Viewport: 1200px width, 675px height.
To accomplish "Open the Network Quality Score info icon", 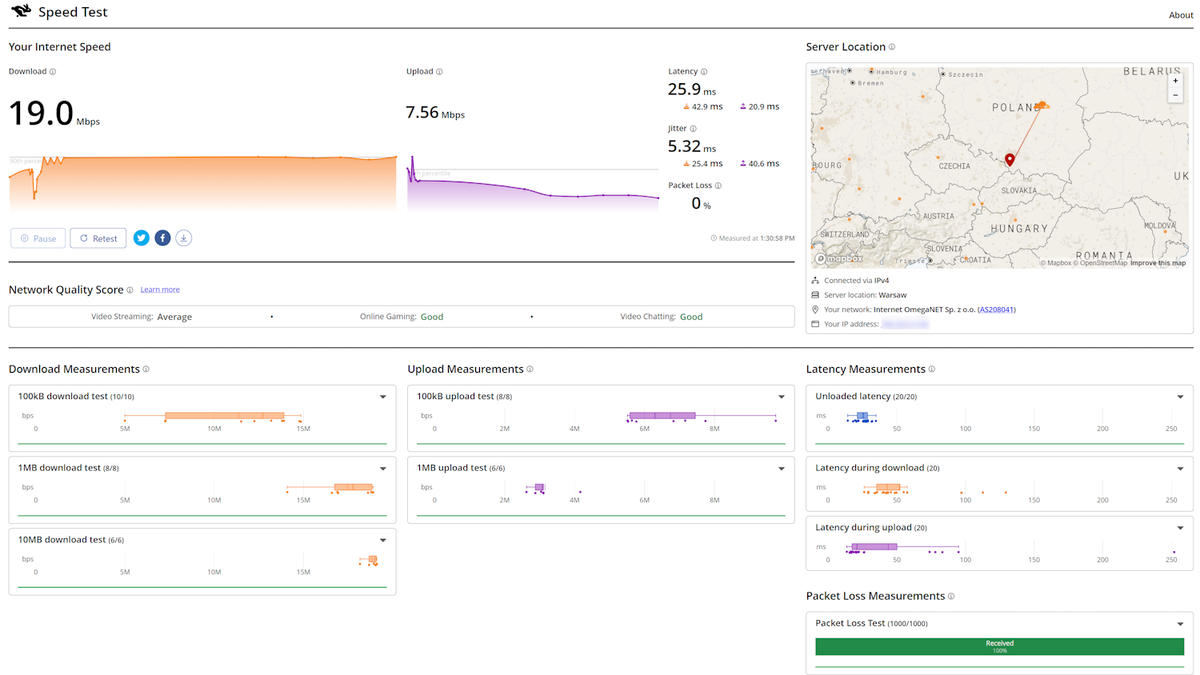I will [x=131, y=289].
